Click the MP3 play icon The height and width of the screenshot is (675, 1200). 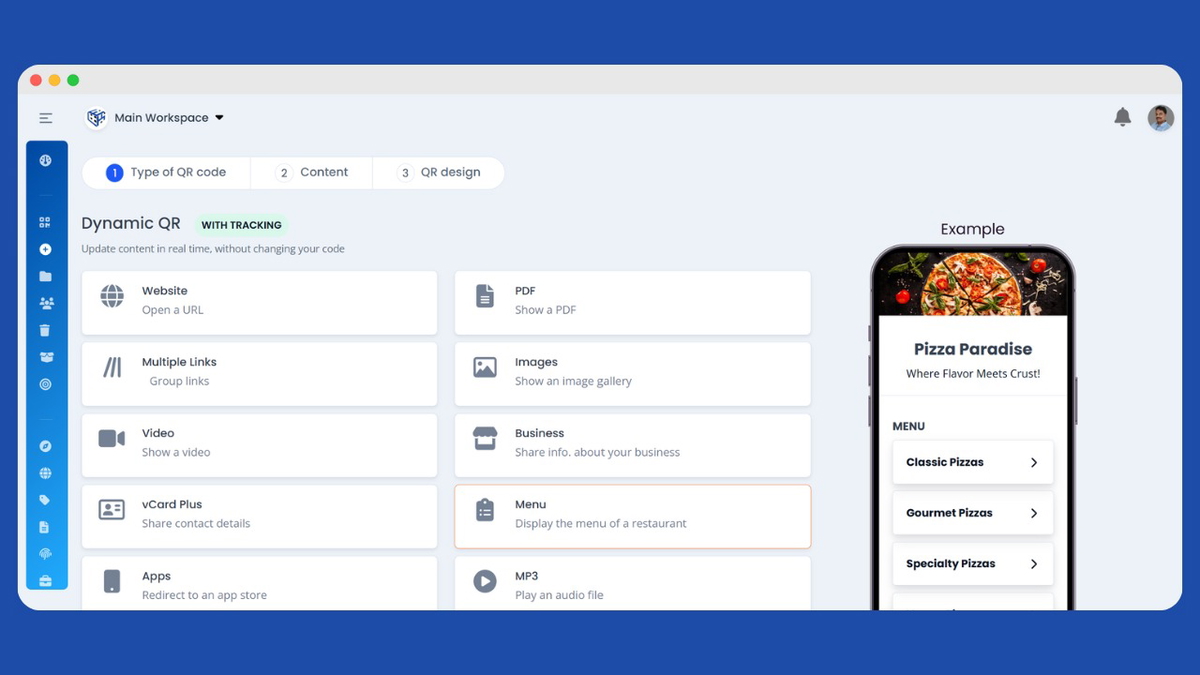[485, 580]
